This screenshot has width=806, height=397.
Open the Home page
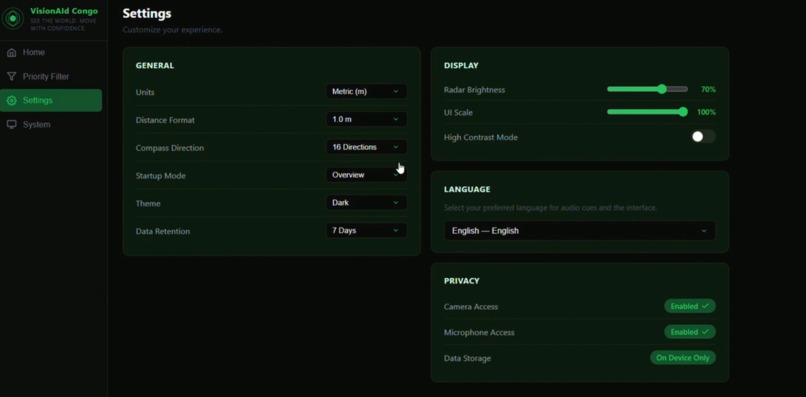point(51,52)
